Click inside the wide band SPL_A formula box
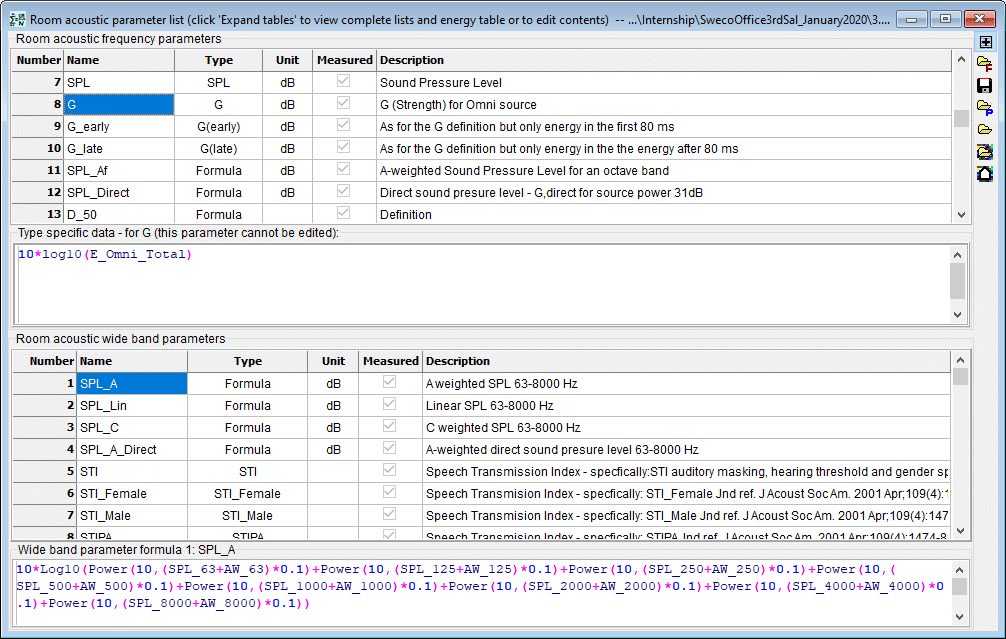Viewport: 1006px width, 639px height. 482,593
